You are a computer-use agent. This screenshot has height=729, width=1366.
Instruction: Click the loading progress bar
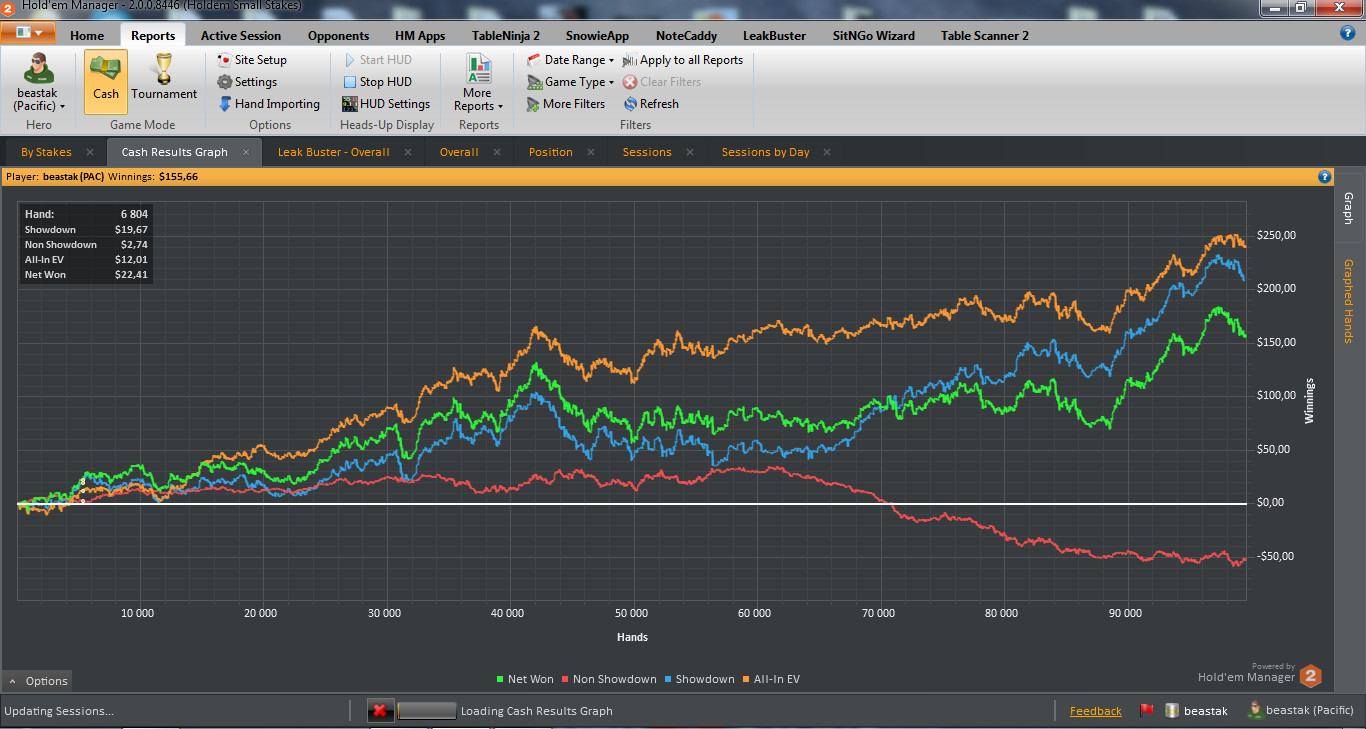(x=427, y=711)
